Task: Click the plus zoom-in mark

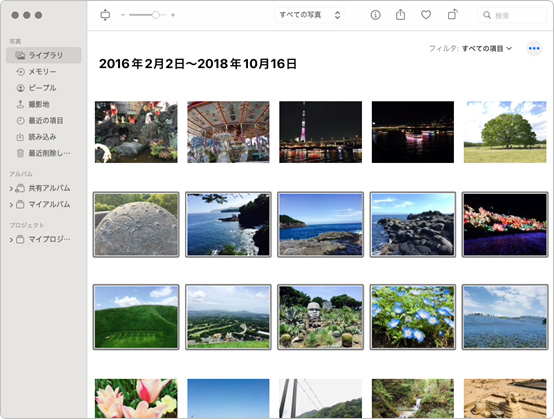Action: click(173, 15)
